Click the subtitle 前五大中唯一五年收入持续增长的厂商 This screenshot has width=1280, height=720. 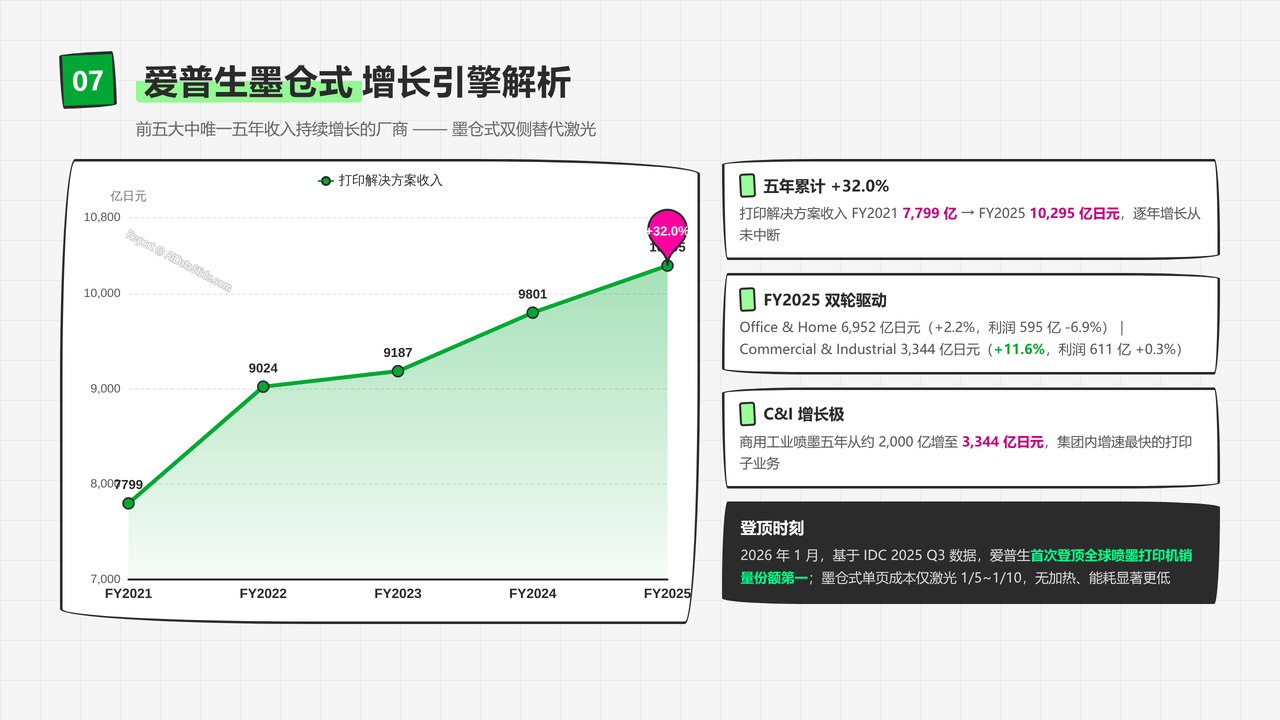pyautogui.click(x=270, y=129)
